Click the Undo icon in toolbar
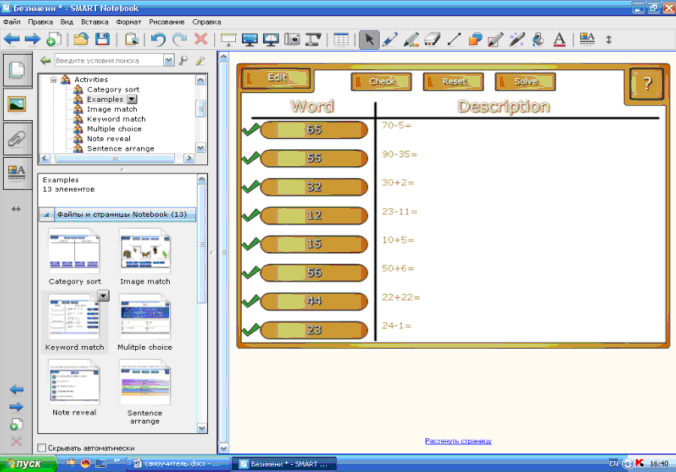 158,40
